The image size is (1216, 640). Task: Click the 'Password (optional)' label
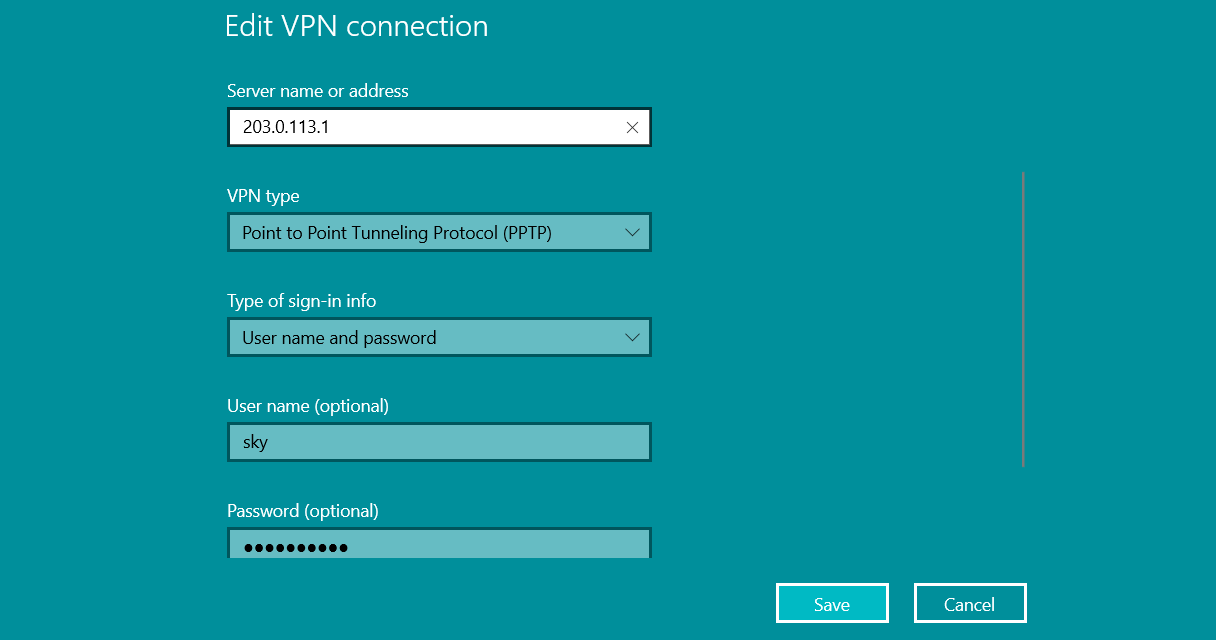(303, 511)
